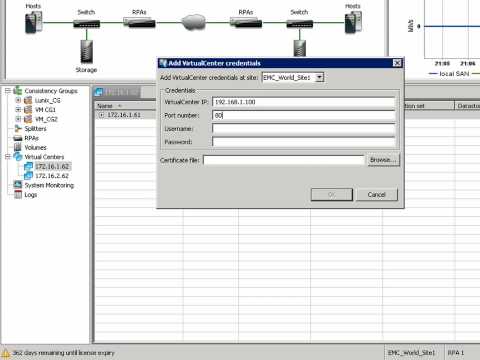Select 172.16.2.62 under Virtual Centers

(x=52, y=176)
